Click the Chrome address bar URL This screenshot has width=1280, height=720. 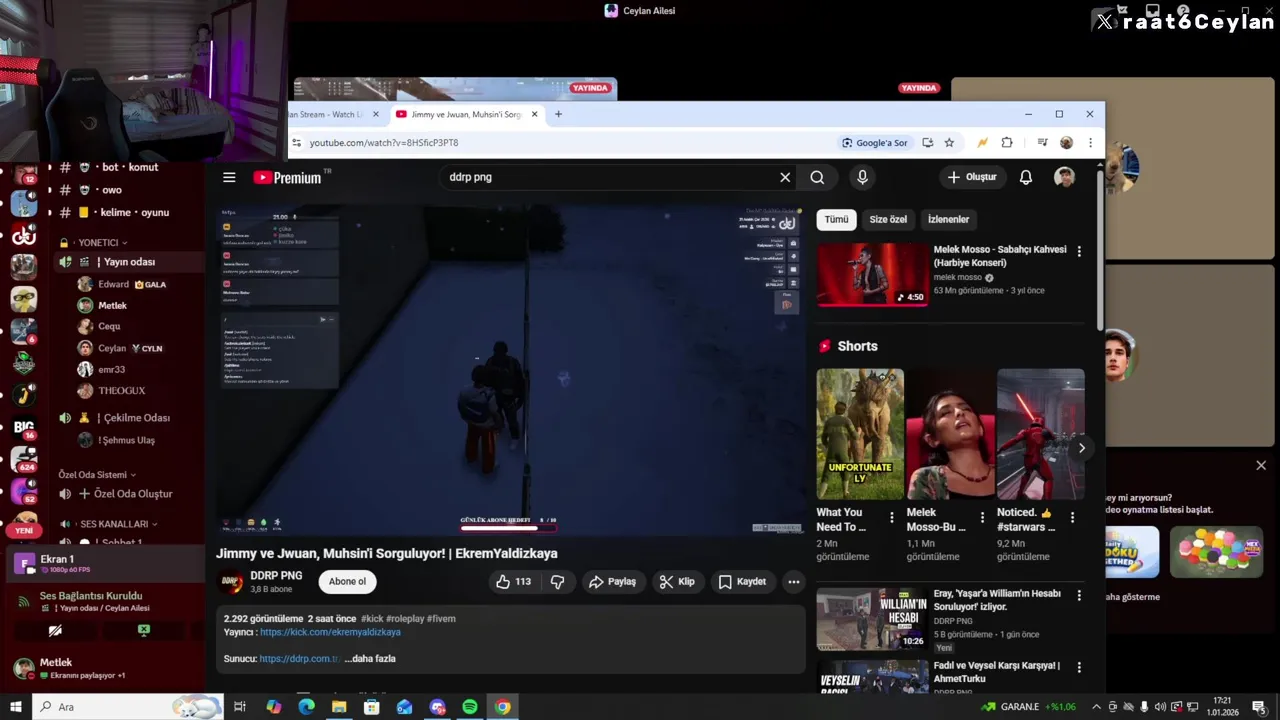pyautogui.click(x=384, y=143)
